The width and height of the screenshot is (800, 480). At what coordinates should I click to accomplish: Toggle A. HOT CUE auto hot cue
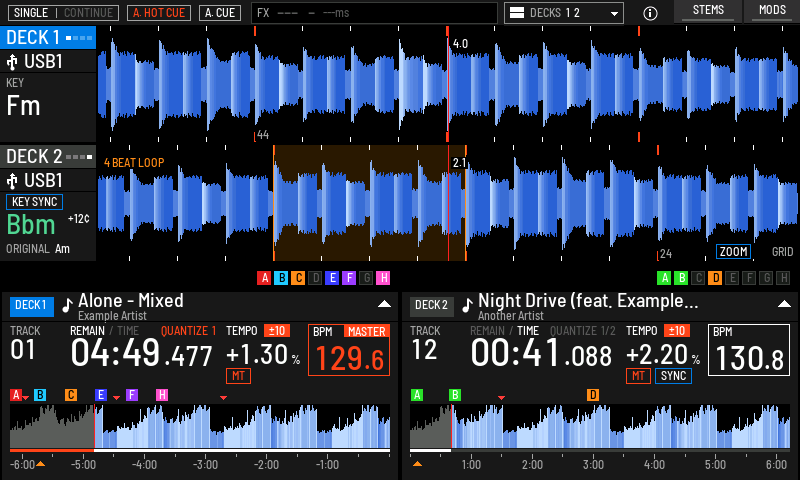(159, 13)
